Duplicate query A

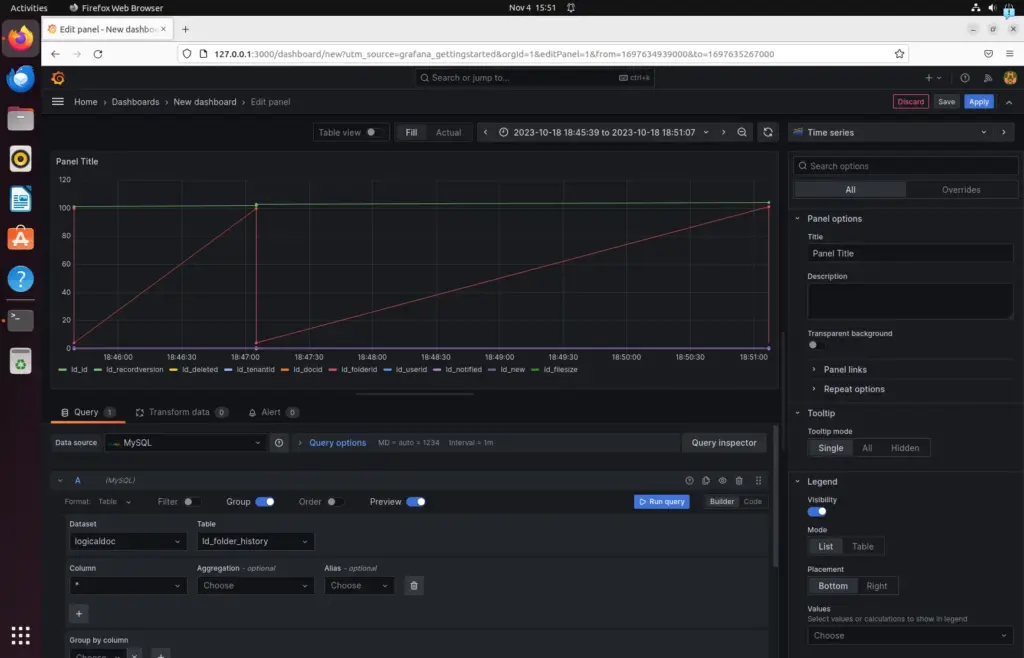tap(706, 480)
